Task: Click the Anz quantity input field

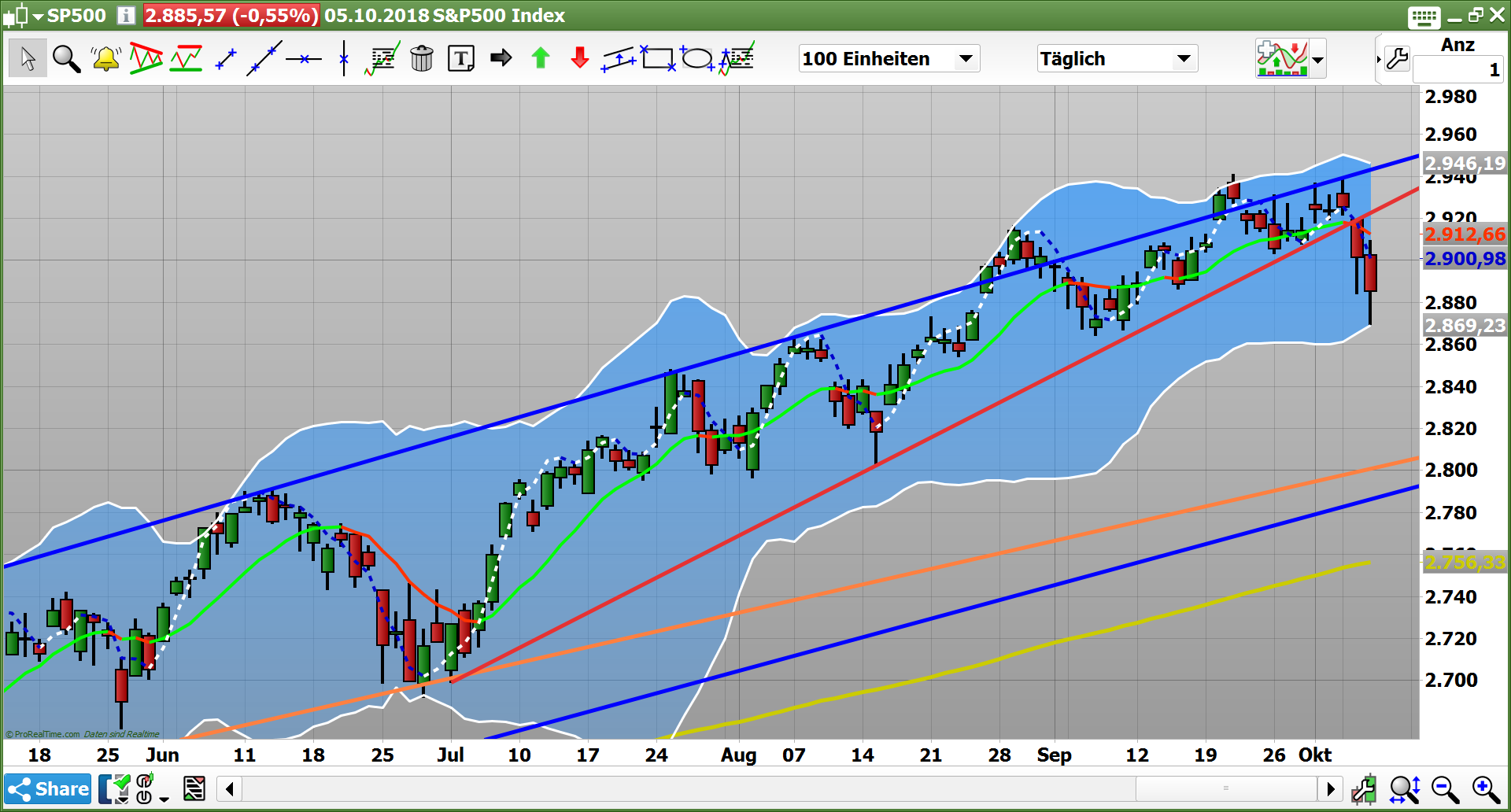Action: [x=1457, y=69]
